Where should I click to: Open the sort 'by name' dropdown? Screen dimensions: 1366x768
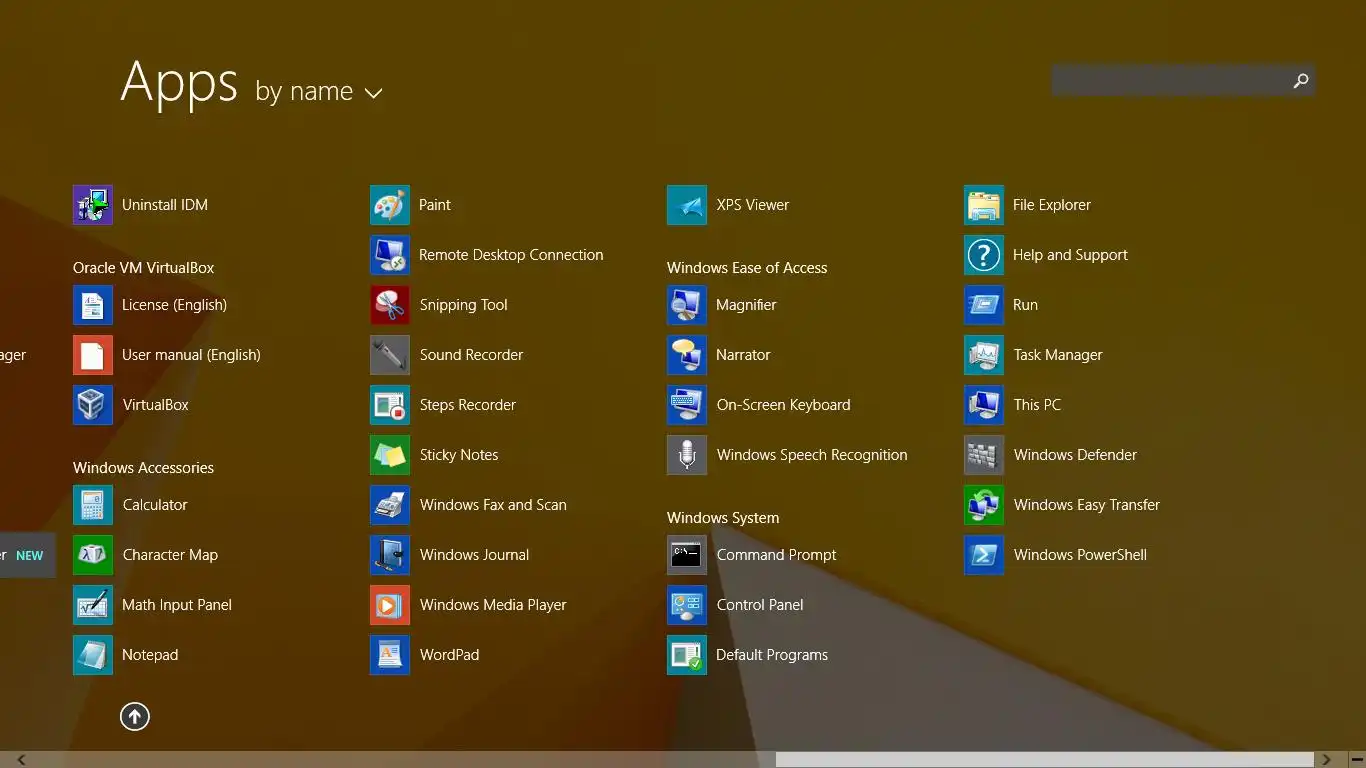[319, 92]
